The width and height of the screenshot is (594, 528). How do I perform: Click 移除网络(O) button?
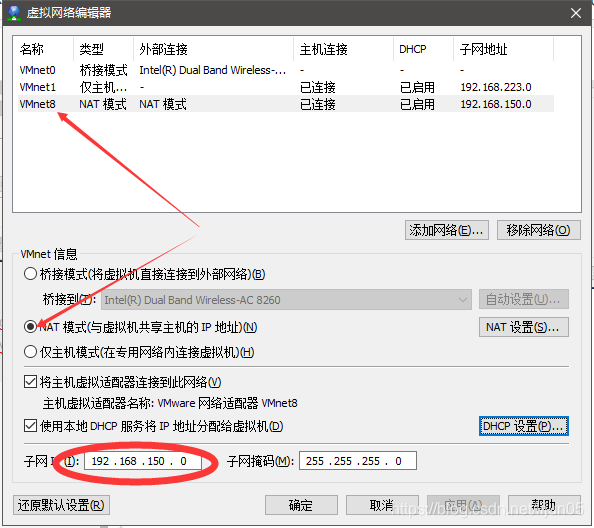tap(538, 230)
